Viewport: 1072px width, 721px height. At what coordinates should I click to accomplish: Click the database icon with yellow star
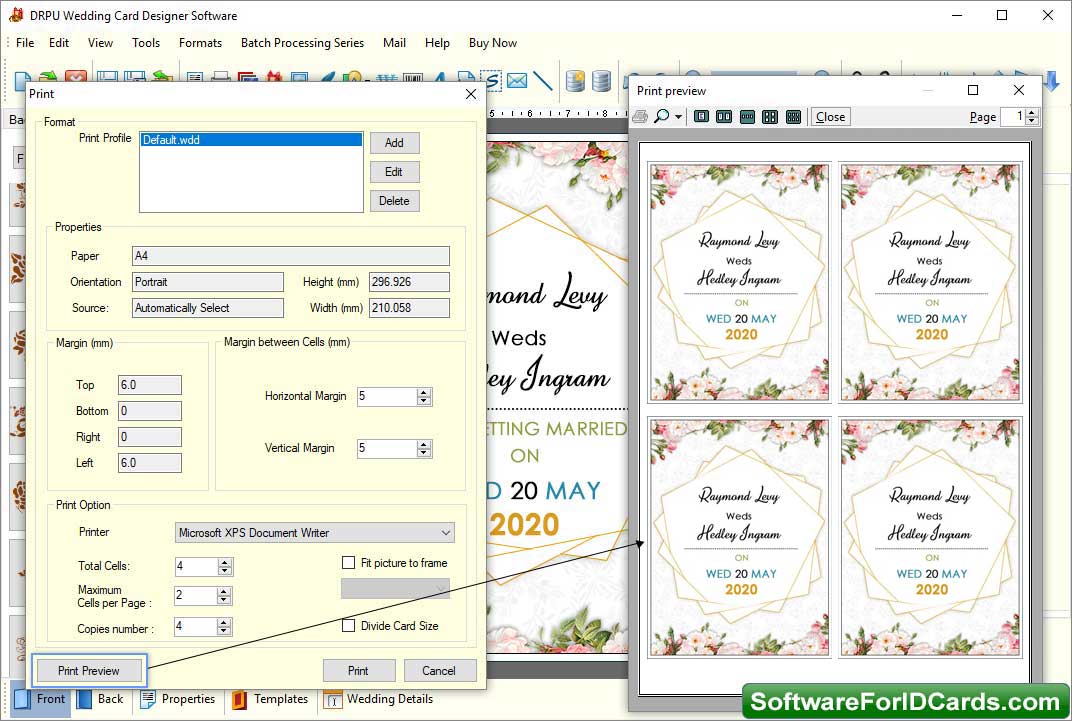click(576, 81)
